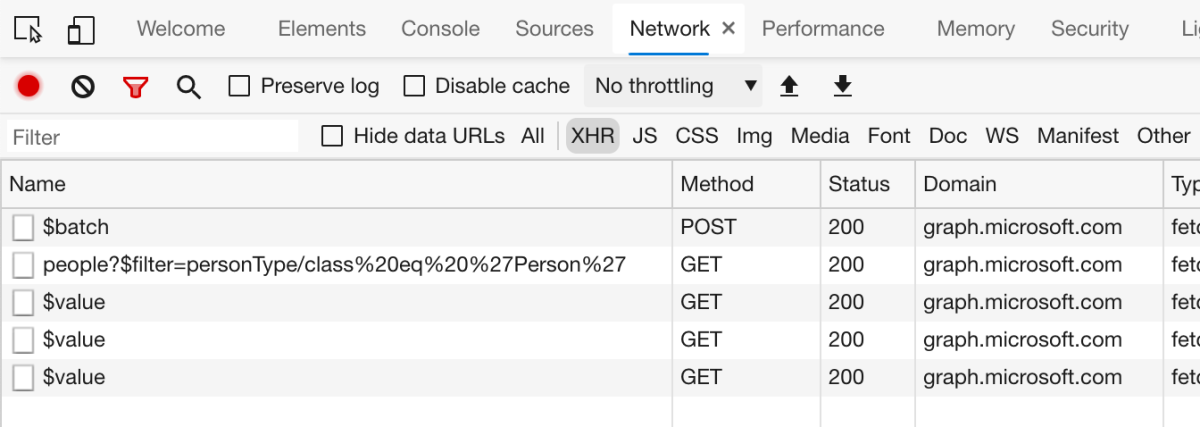Viewport: 1200px width, 427px height.
Task: Open the Performance tab
Action: [x=823, y=29]
